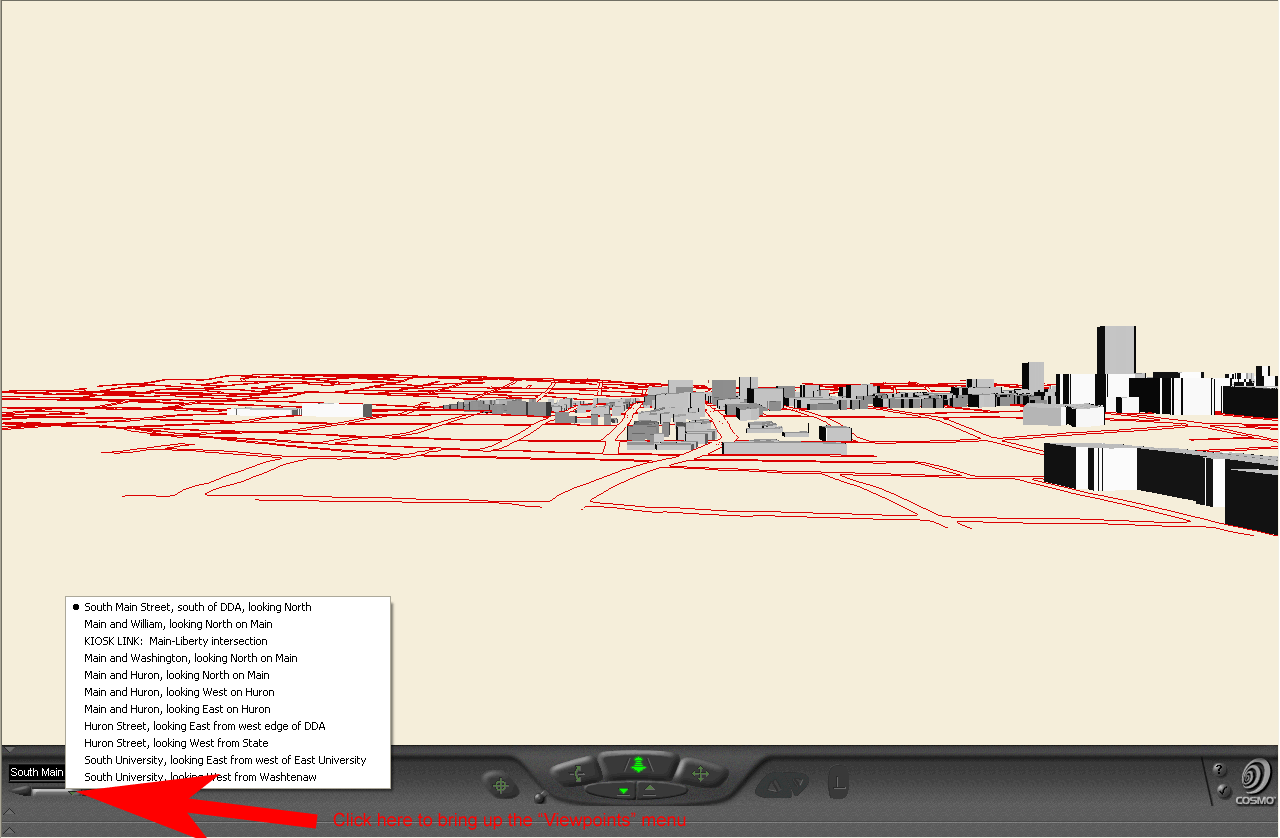Select the Slide (pan) navigation button

coord(700,773)
